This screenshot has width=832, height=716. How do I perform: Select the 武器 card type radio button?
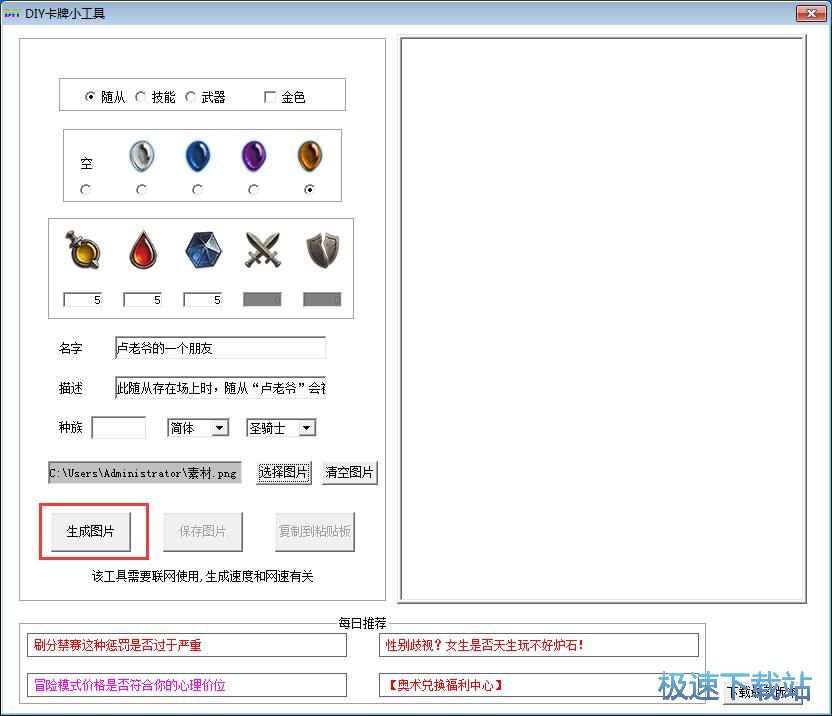coord(191,97)
